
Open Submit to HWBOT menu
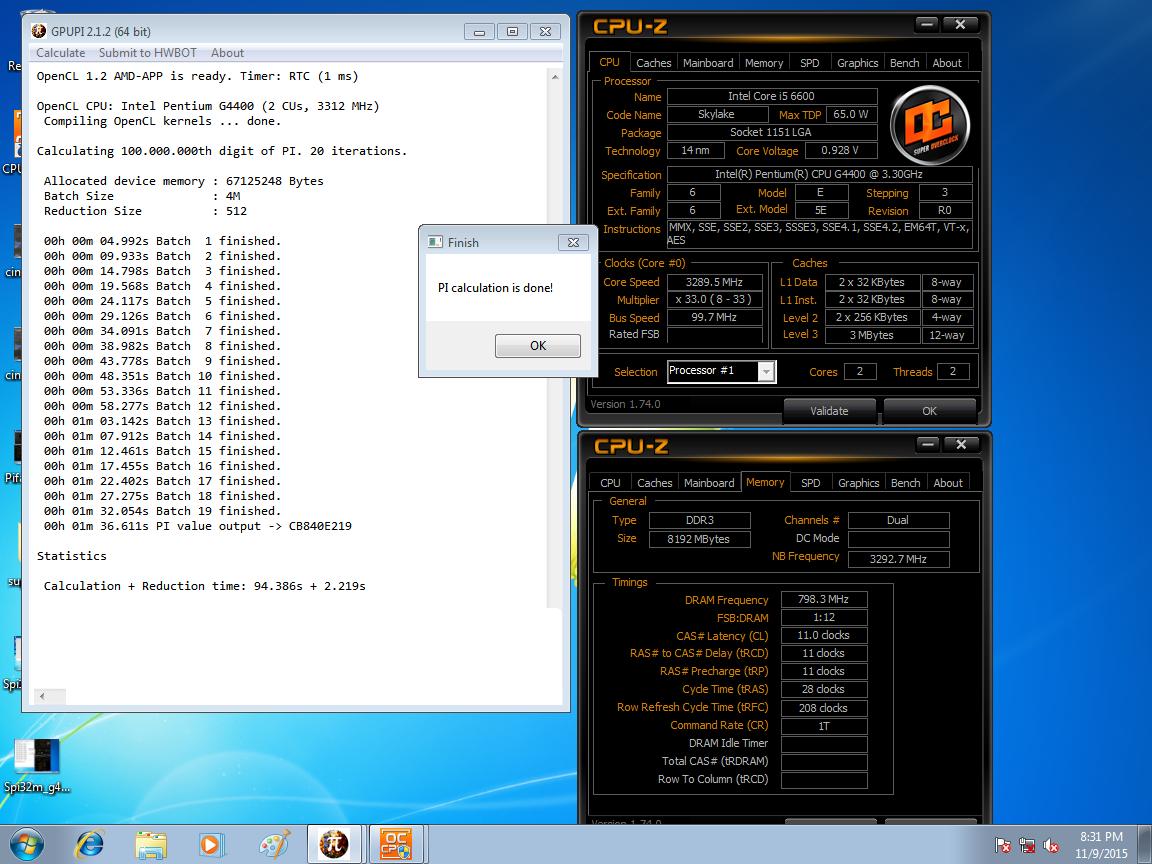point(148,53)
